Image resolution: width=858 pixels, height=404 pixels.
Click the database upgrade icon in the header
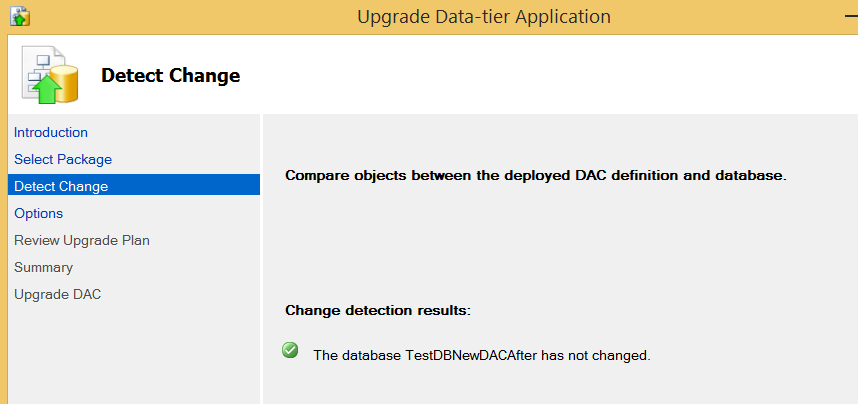pos(50,74)
